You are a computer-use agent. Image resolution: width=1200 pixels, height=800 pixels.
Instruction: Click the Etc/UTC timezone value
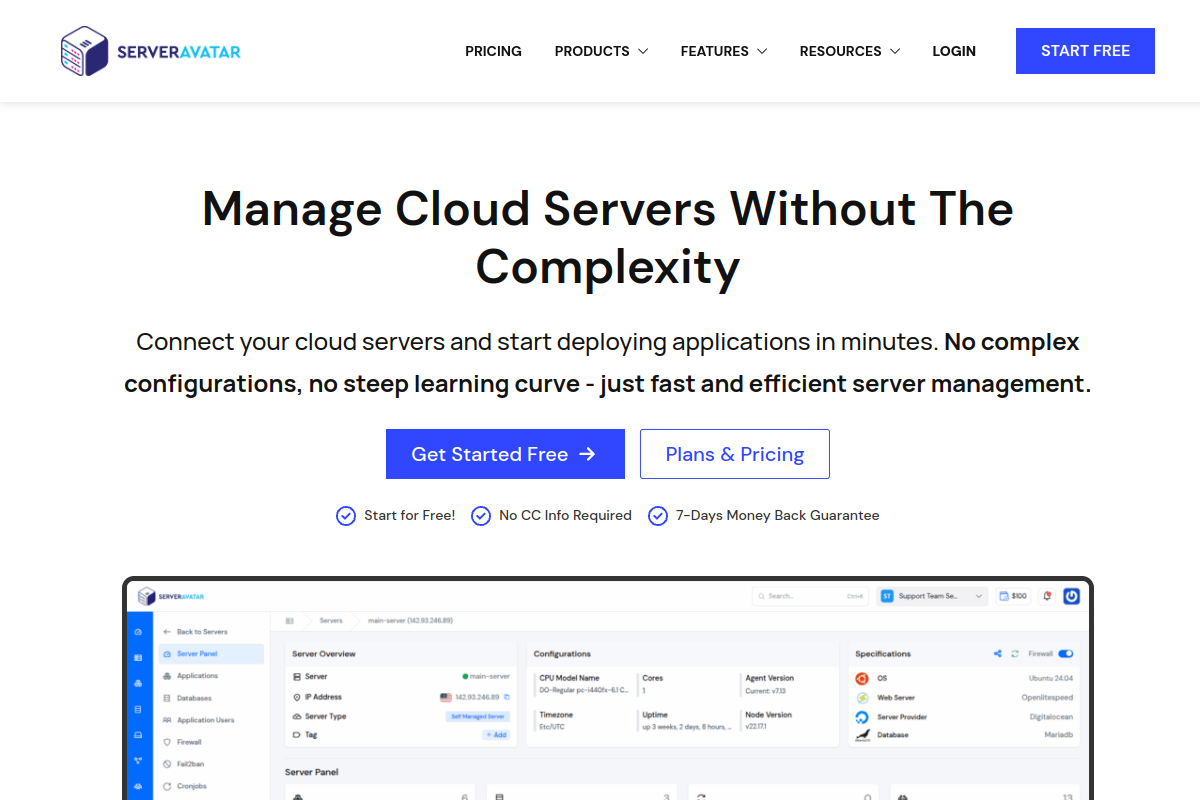552,727
